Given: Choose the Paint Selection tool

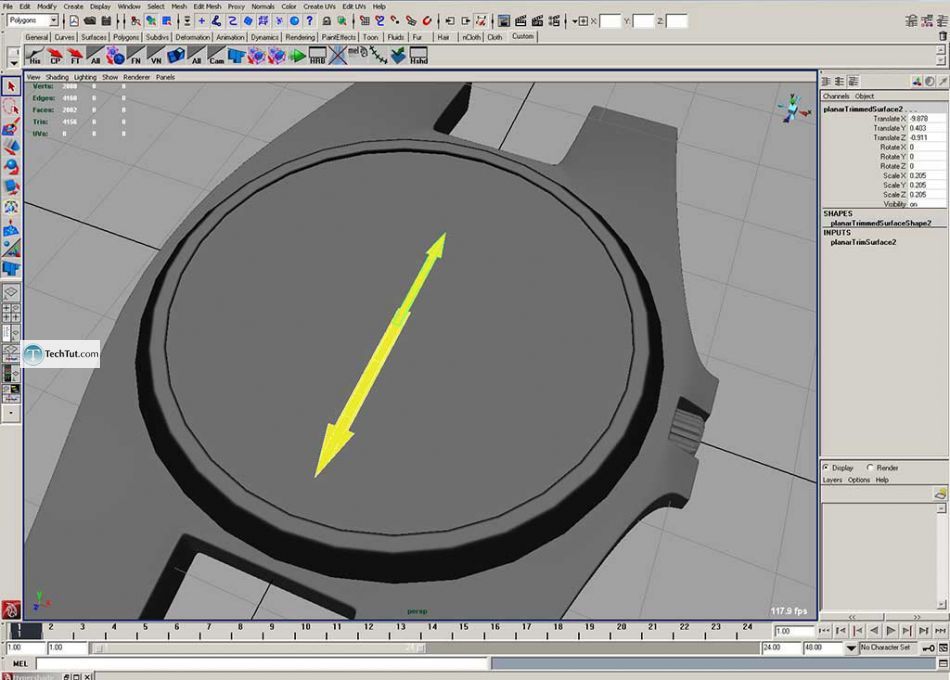Looking at the screenshot, I should coord(11,127).
